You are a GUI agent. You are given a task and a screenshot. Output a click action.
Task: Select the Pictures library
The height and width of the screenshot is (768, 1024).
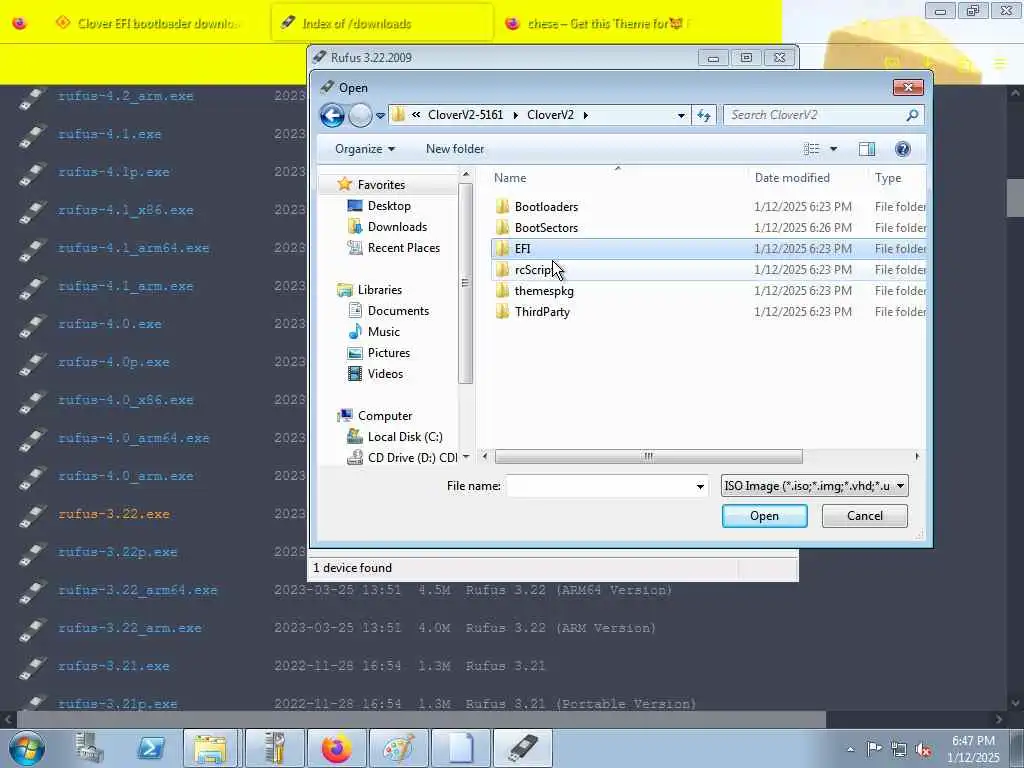tap(389, 353)
